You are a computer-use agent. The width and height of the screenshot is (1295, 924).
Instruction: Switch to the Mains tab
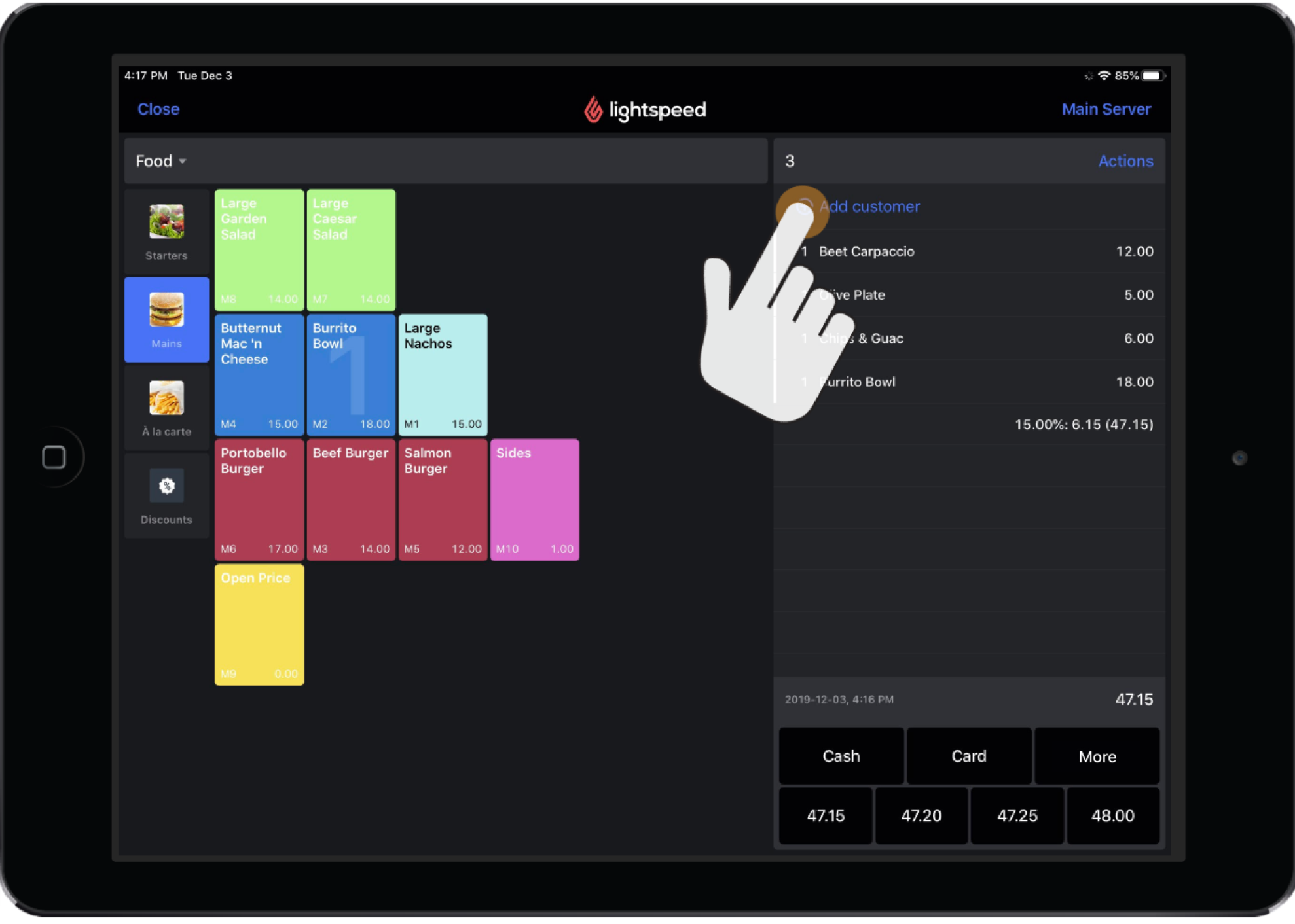tap(166, 319)
